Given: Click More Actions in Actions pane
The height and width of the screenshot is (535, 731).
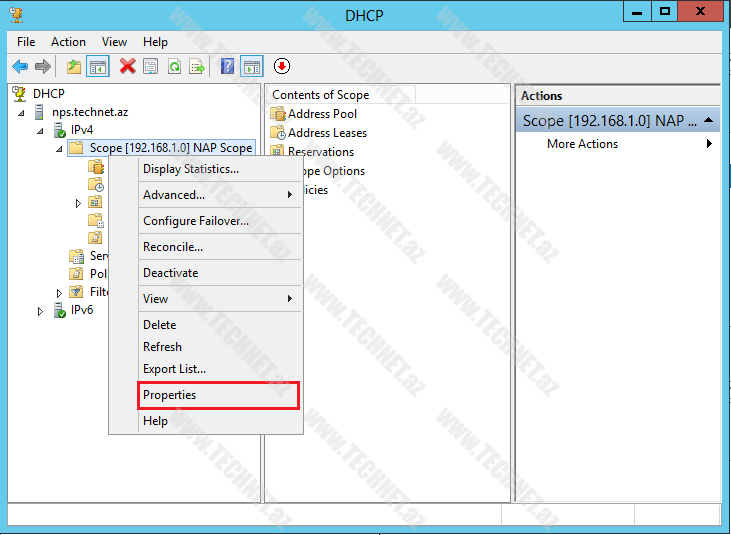Looking at the screenshot, I should pyautogui.click(x=582, y=144).
